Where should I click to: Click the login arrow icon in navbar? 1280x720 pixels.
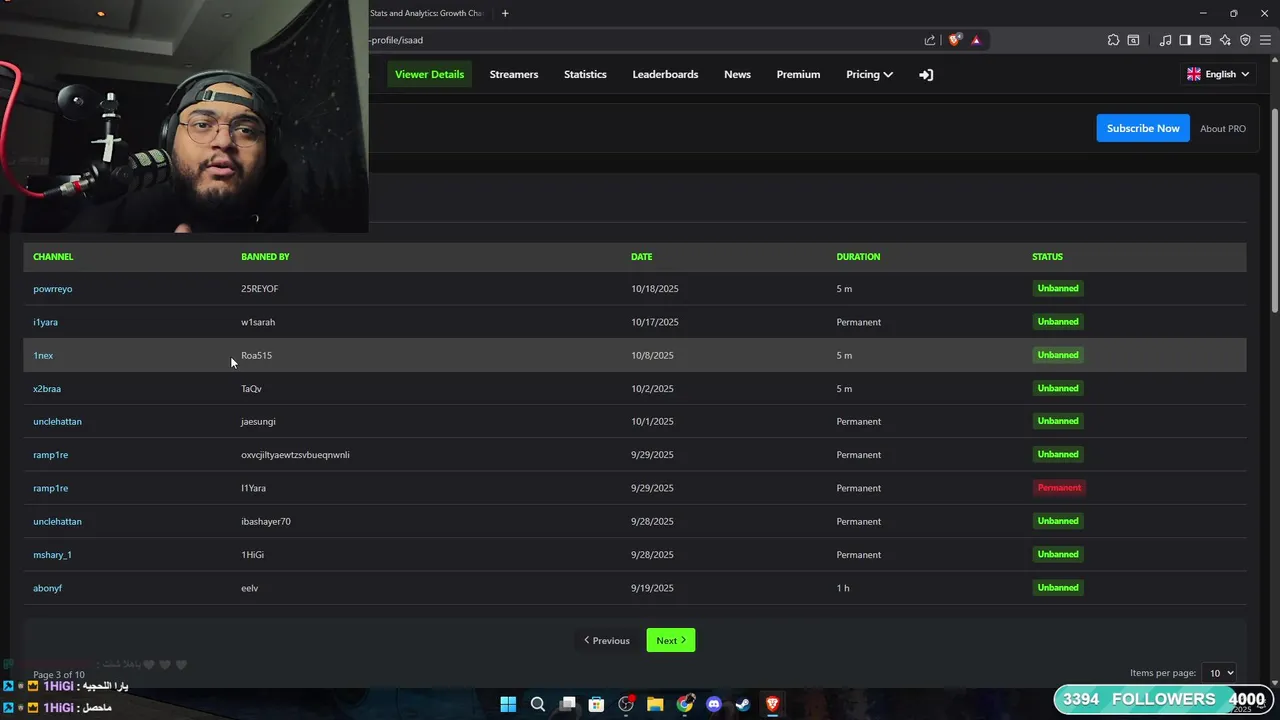[926, 75]
